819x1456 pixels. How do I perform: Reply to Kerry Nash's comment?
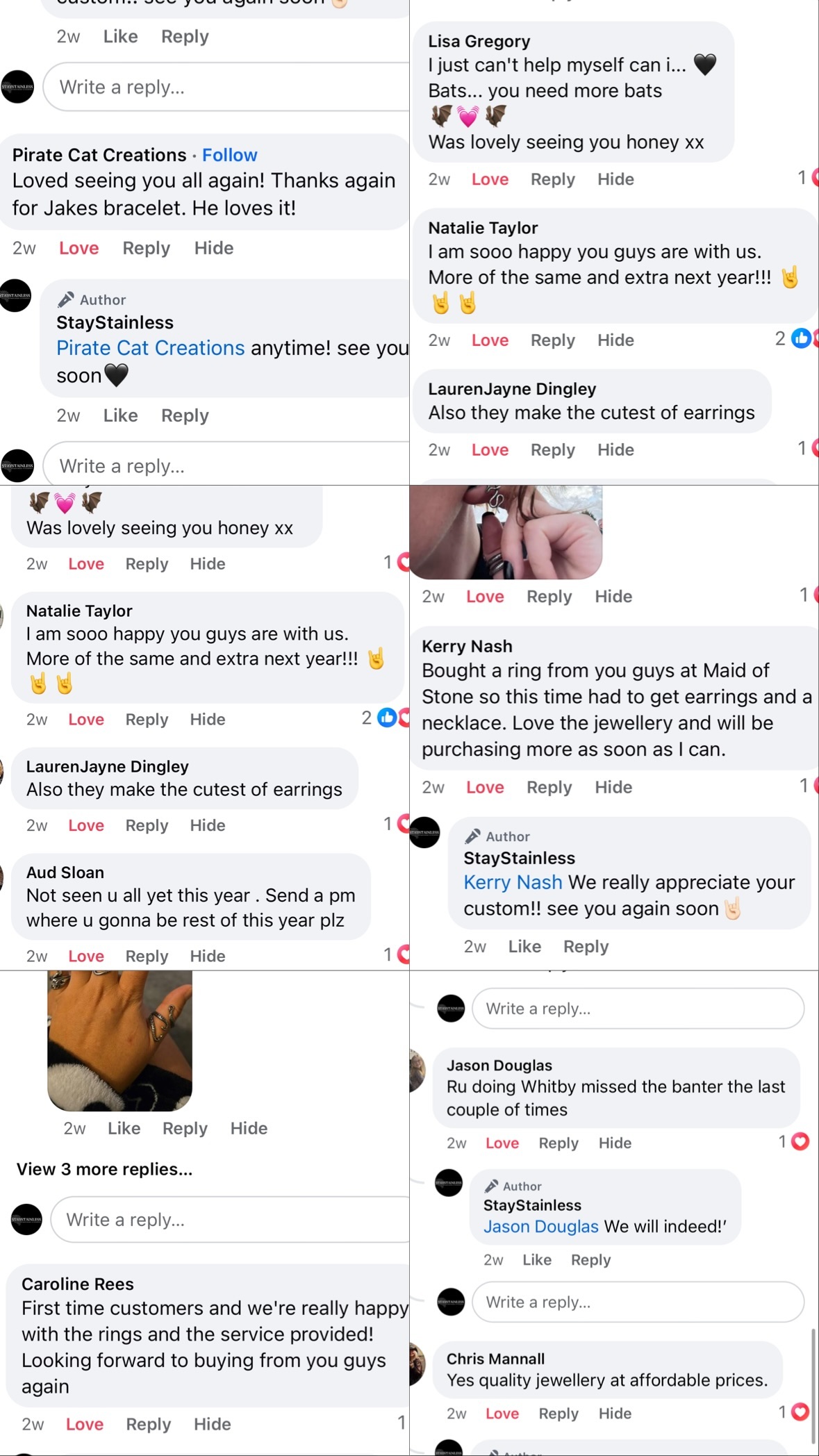click(x=549, y=787)
